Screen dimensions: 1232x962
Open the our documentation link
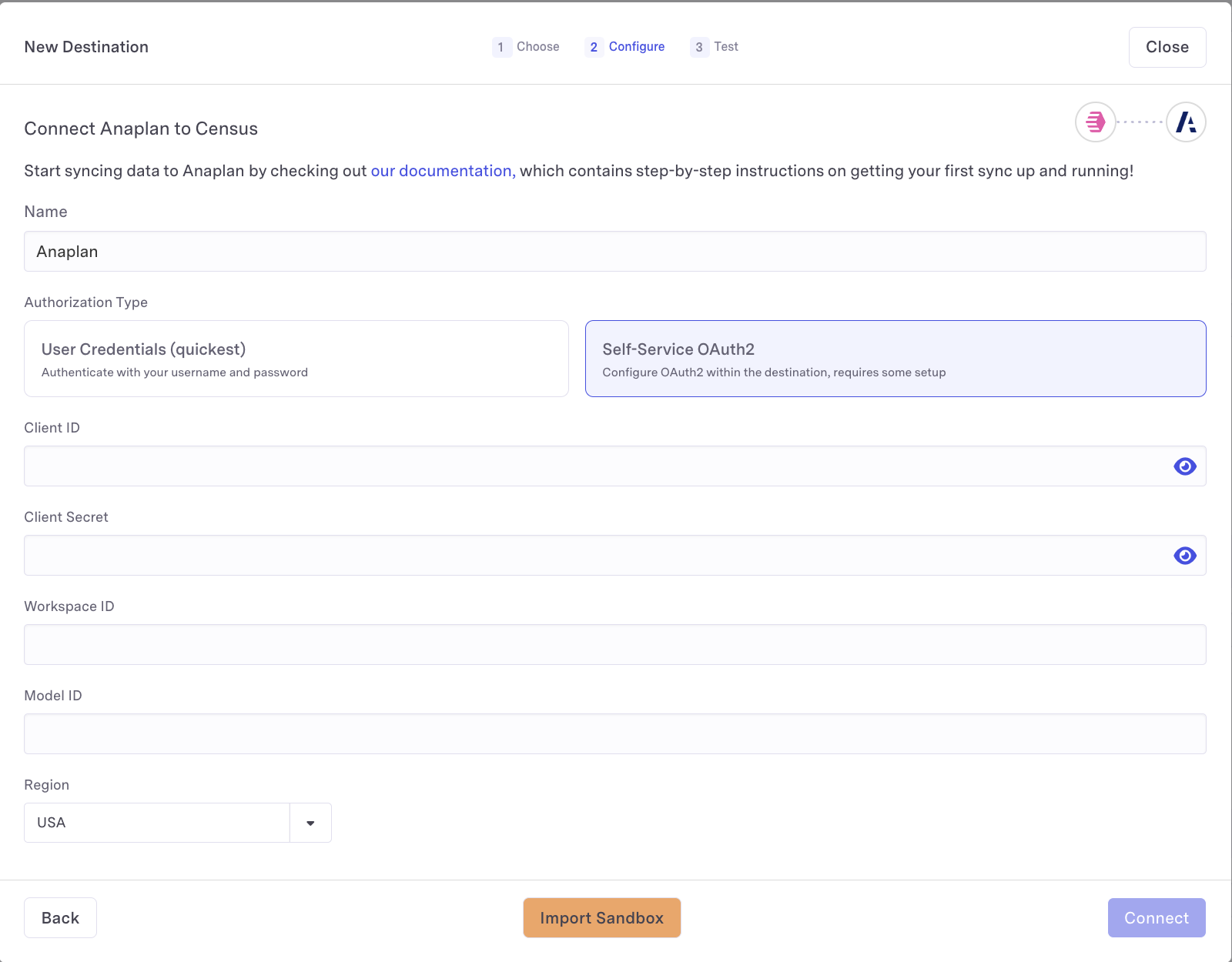[x=443, y=171]
